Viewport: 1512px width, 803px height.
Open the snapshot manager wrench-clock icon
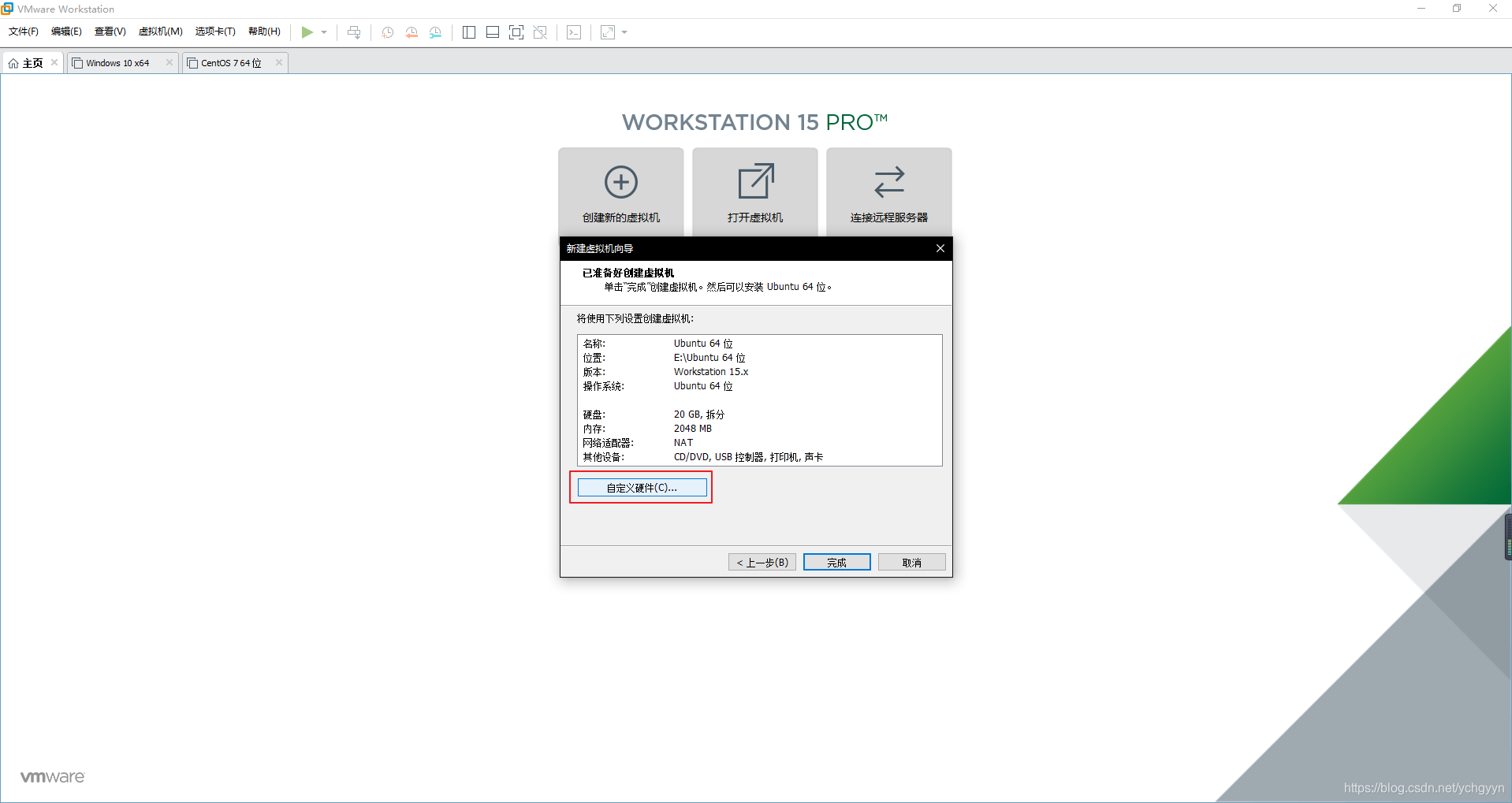point(435,32)
